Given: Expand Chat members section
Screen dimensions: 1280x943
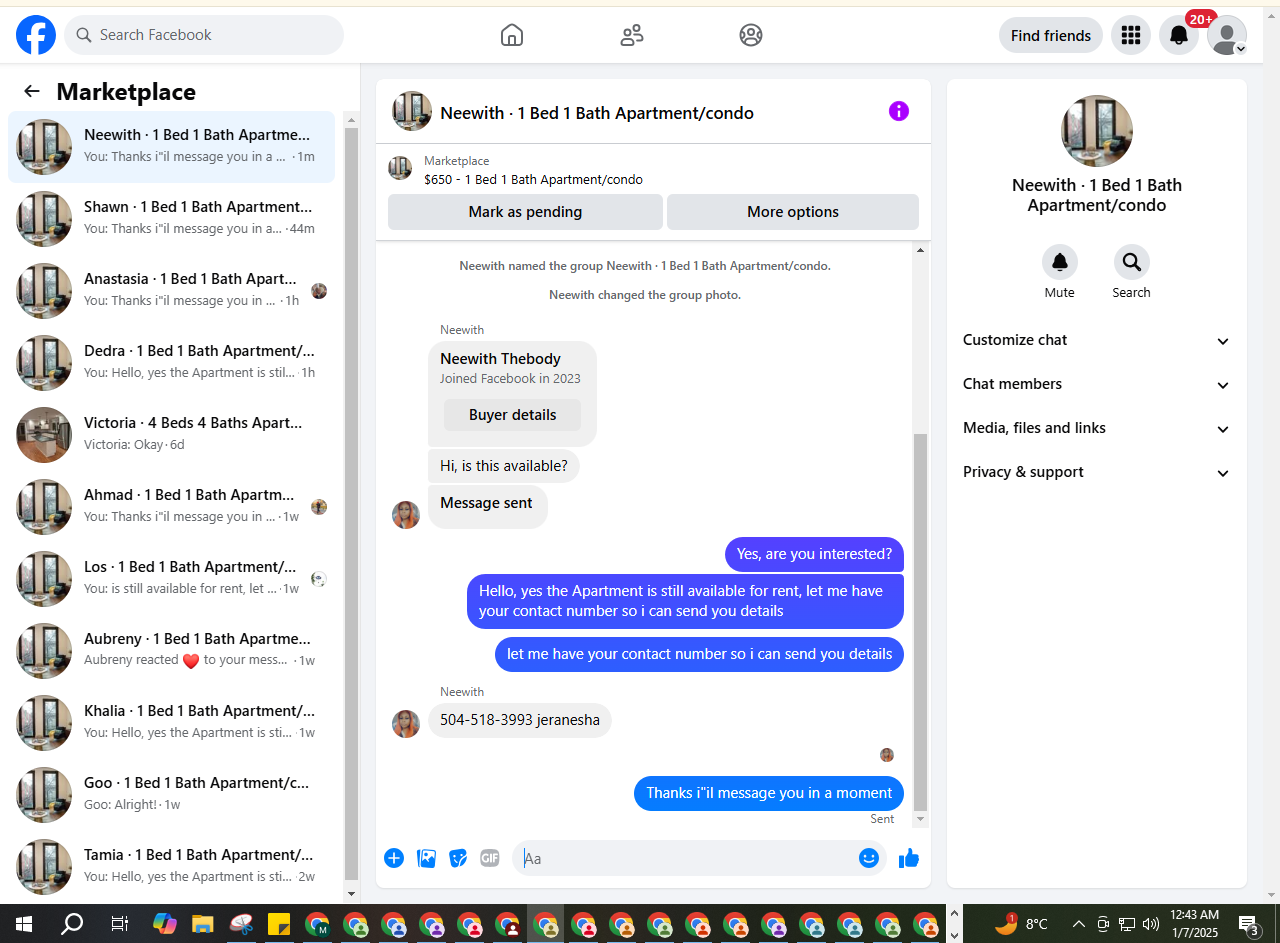Looking at the screenshot, I should click(x=1097, y=384).
